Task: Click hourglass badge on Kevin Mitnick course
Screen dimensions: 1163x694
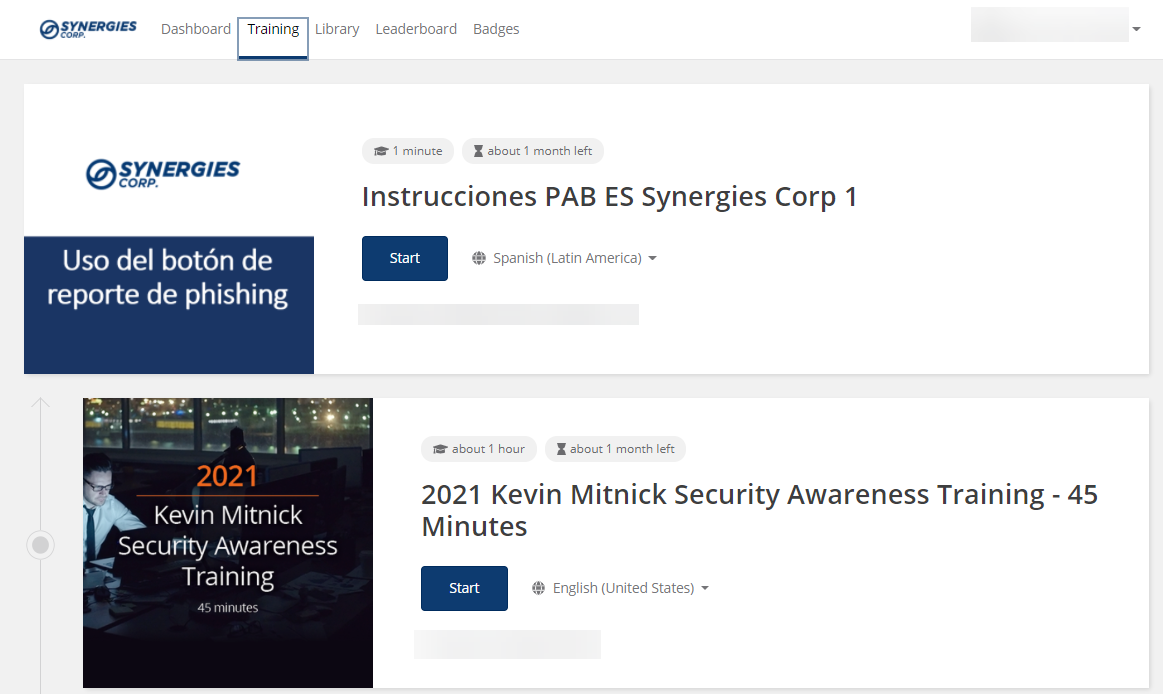Action: (x=616, y=449)
